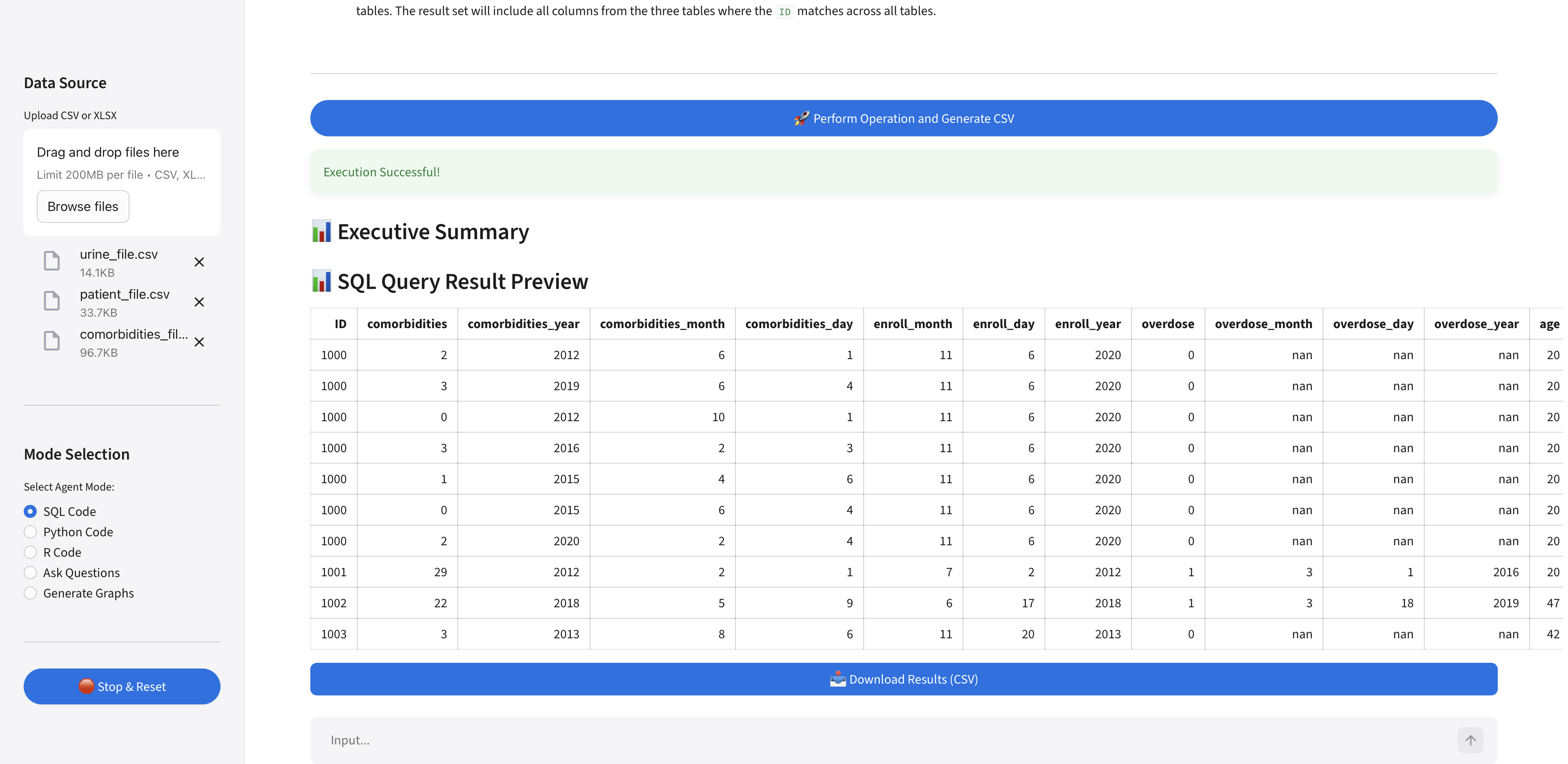Screen dimensions: 1568x764
Task: Select the SQL Code radio option
Action: click(x=31, y=511)
